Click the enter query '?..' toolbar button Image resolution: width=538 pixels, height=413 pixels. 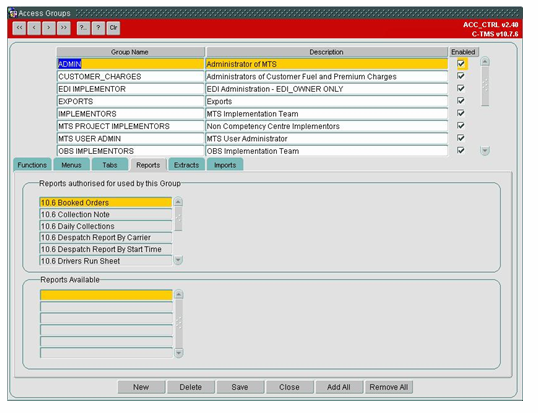[x=83, y=28]
